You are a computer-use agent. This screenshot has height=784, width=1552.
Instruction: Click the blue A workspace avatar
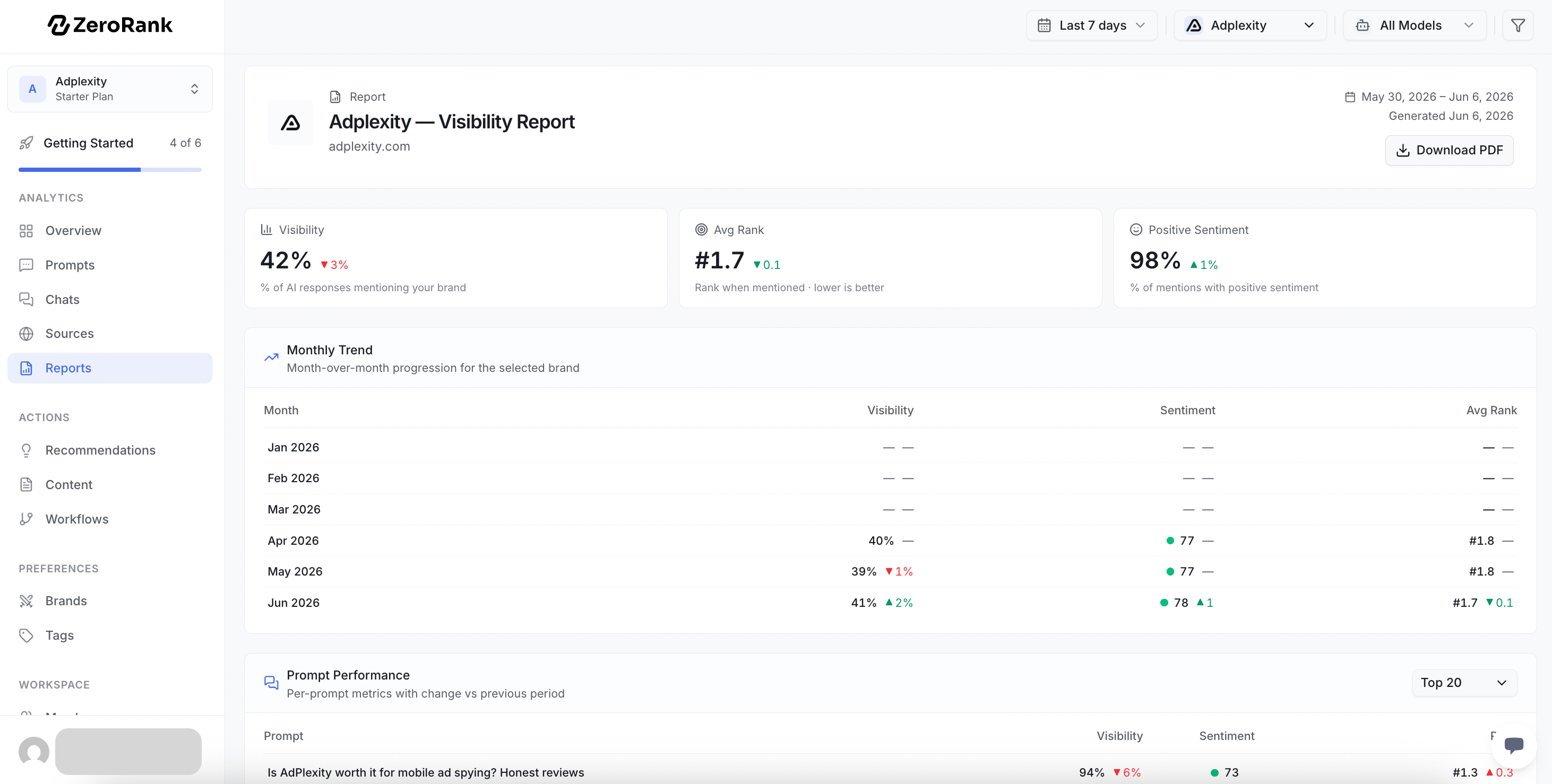point(32,89)
